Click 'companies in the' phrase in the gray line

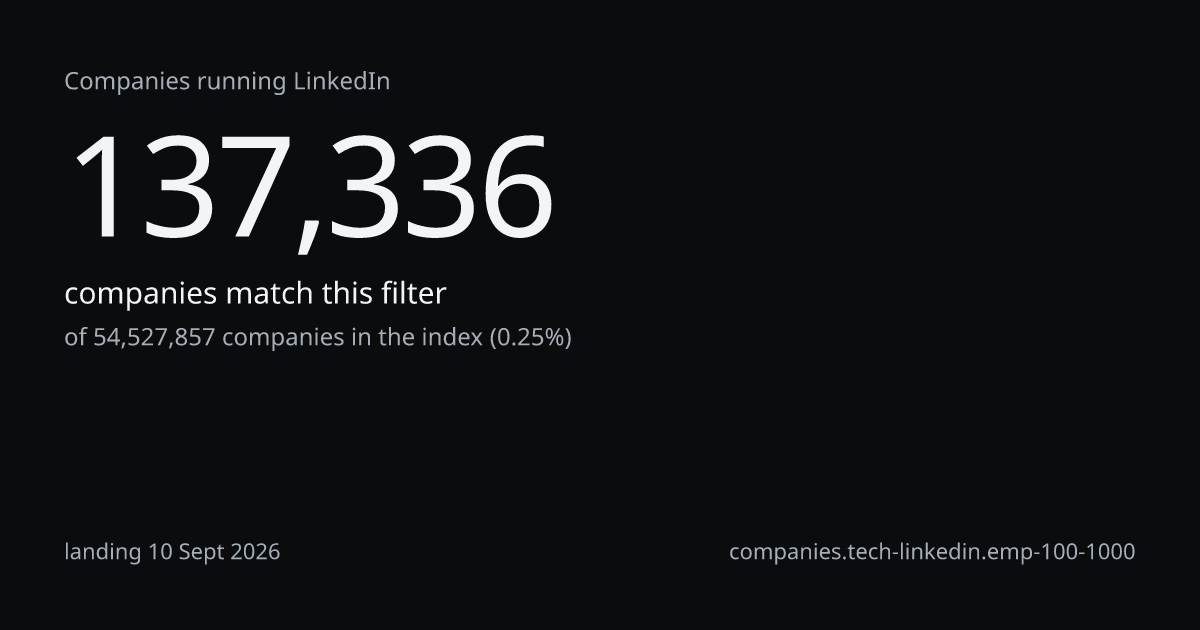319,338
